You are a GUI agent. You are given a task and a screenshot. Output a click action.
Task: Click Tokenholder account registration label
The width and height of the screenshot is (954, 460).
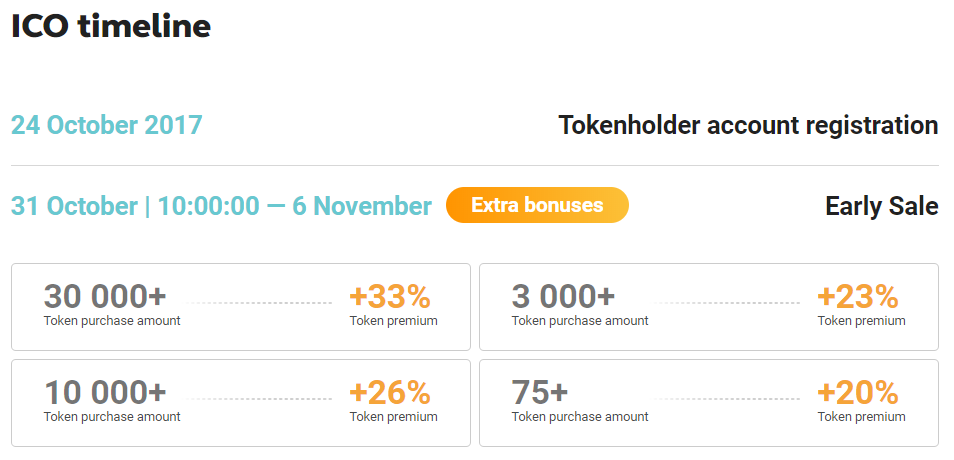[x=748, y=126]
